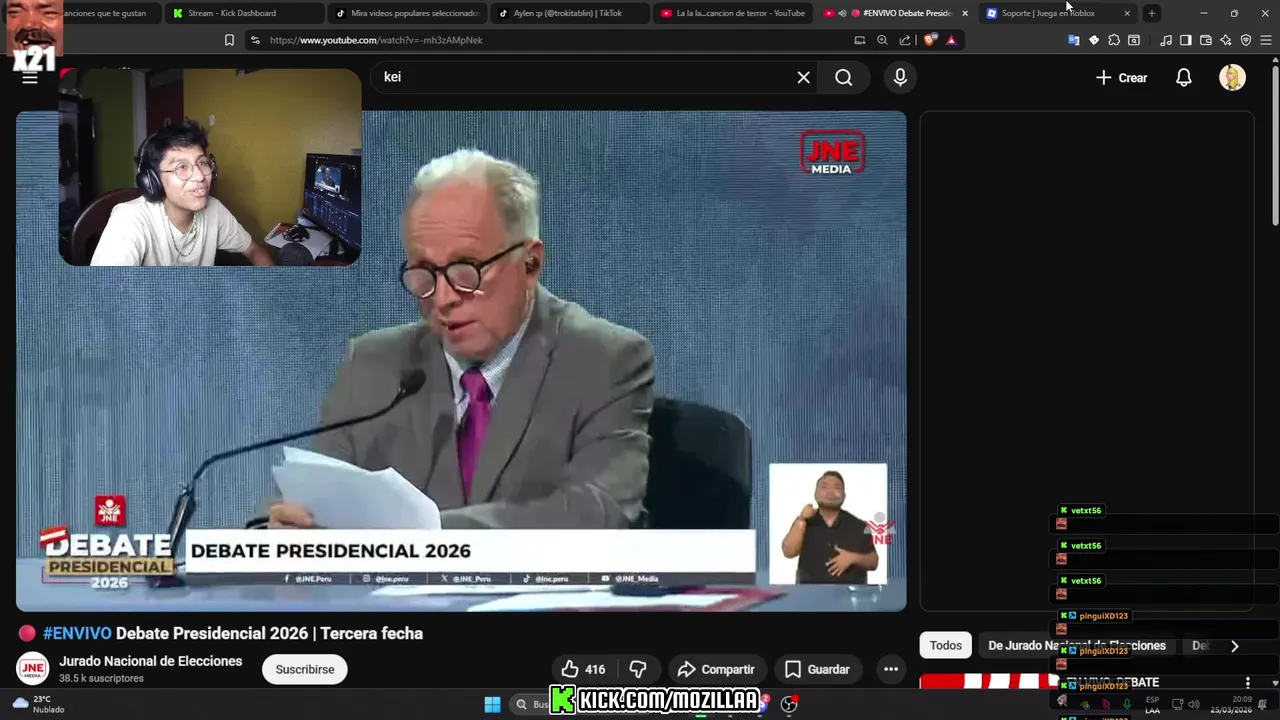Show more chips with right chevron
The width and height of the screenshot is (1280, 720).
[1234, 645]
